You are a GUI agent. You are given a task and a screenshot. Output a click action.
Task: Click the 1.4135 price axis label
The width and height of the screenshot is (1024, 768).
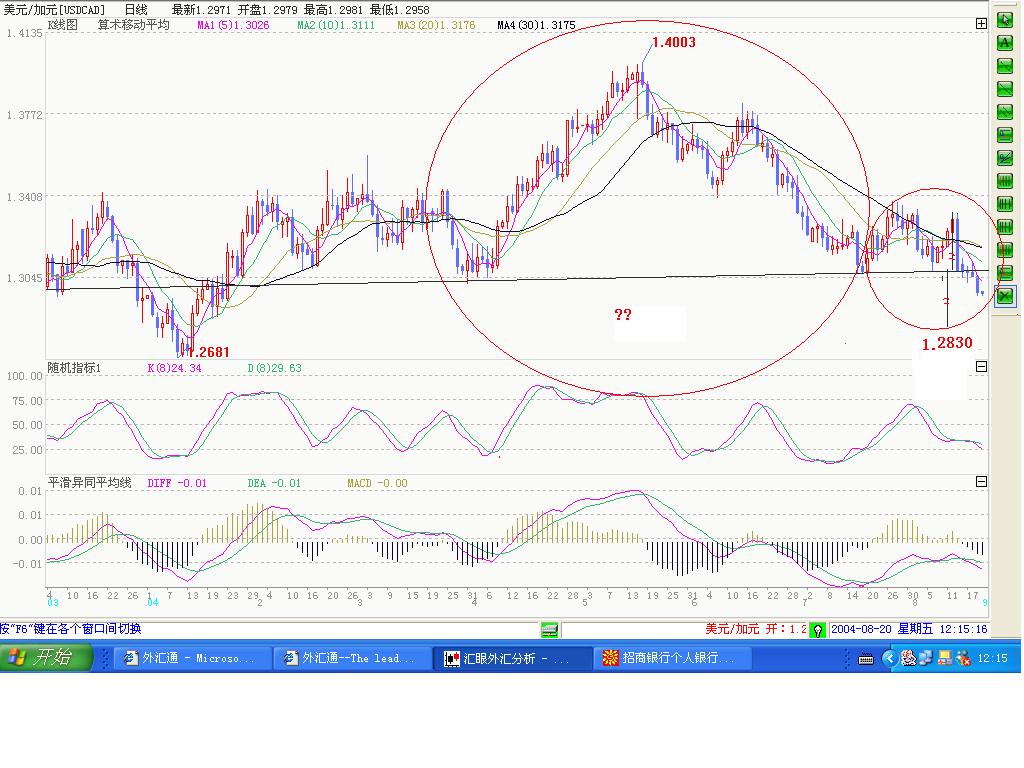(24, 33)
